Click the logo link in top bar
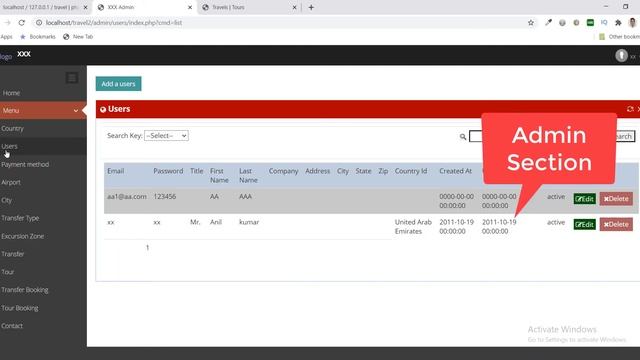This screenshot has height=360, width=640. click(x=6, y=56)
